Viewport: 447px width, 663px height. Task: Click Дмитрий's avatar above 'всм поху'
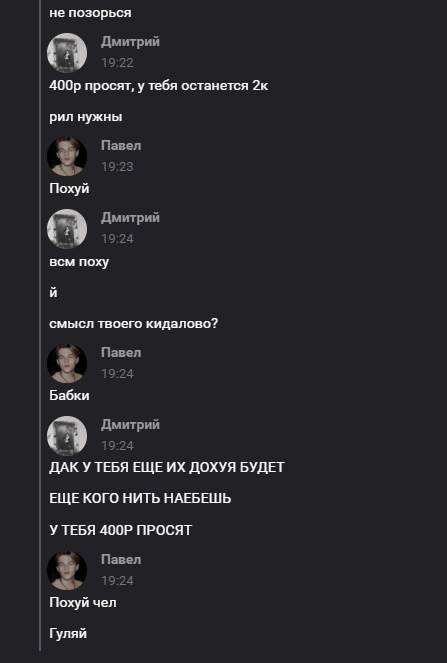(67, 229)
